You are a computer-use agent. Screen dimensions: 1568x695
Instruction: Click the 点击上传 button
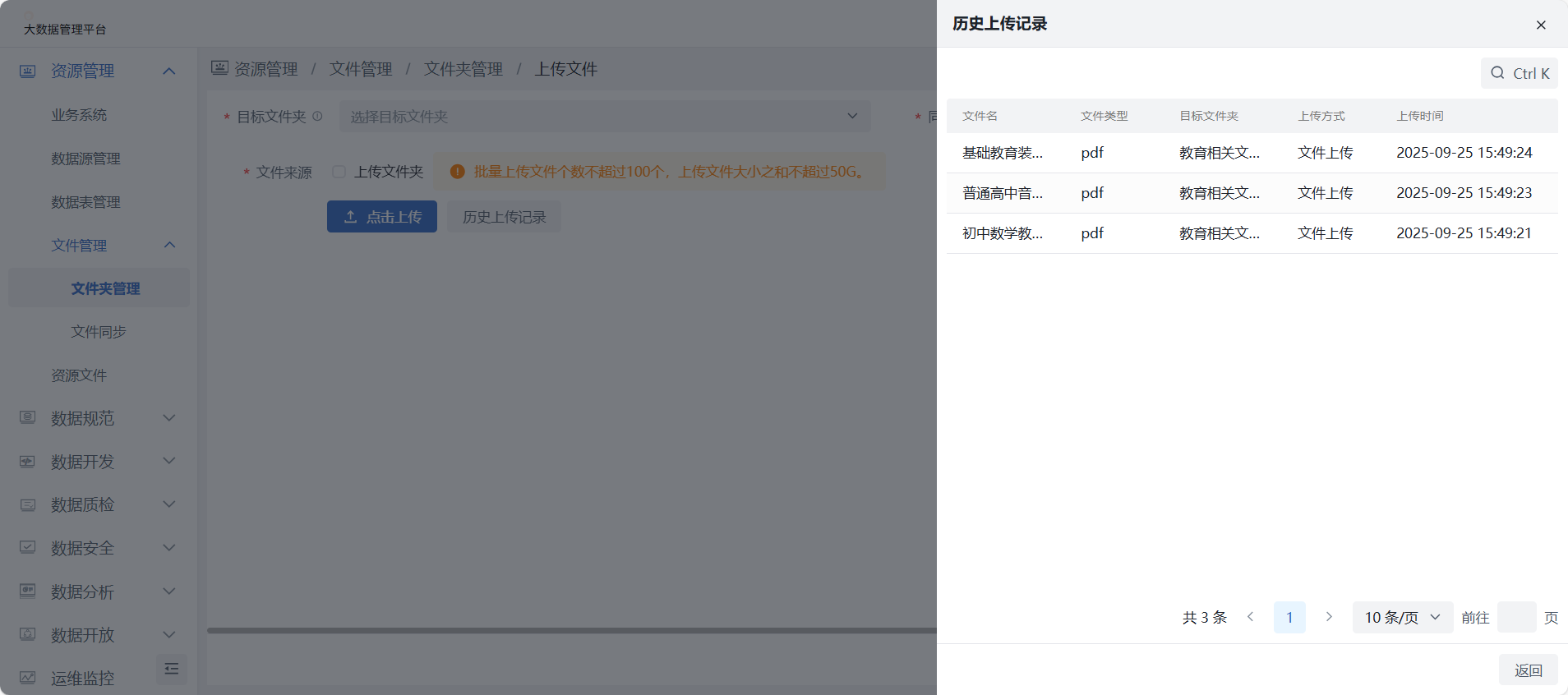[x=382, y=217]
